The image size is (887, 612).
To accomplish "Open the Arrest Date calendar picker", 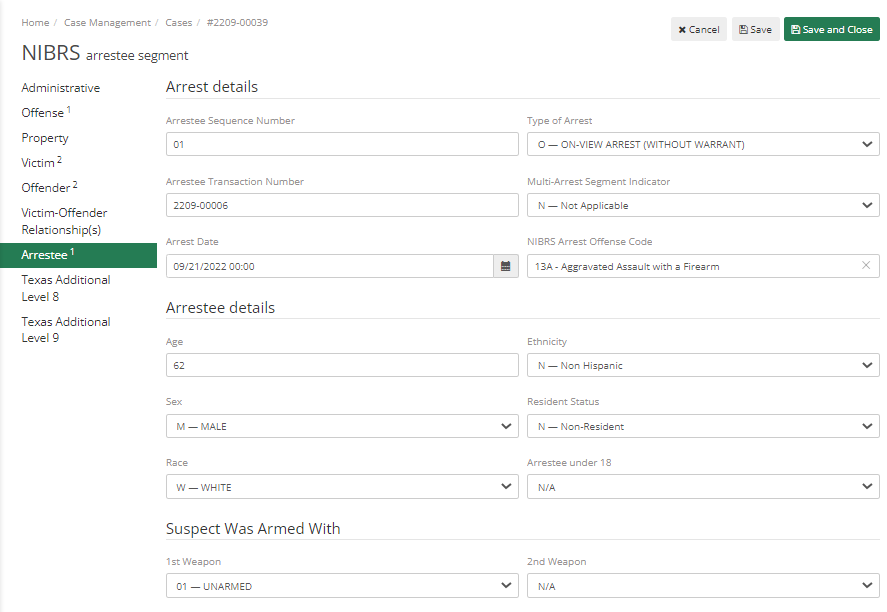I will [505, 266].
